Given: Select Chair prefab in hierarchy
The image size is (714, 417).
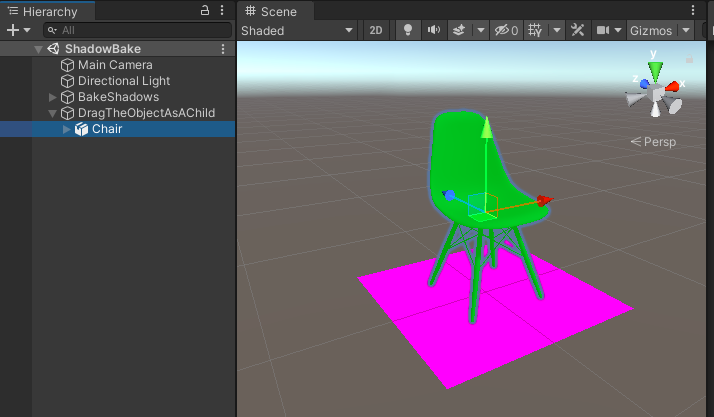Looking at the screenshot, I should point(107,129).
